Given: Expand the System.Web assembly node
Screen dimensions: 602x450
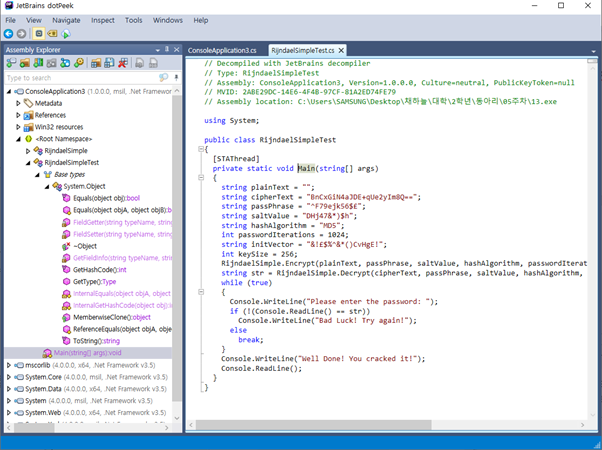Looking at the screenshot, I should pyautogui.click(x=9, y=413).
